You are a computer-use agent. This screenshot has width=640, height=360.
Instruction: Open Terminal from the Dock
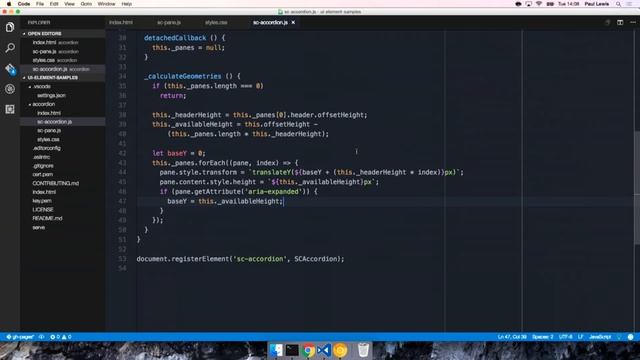click(292, 350)
